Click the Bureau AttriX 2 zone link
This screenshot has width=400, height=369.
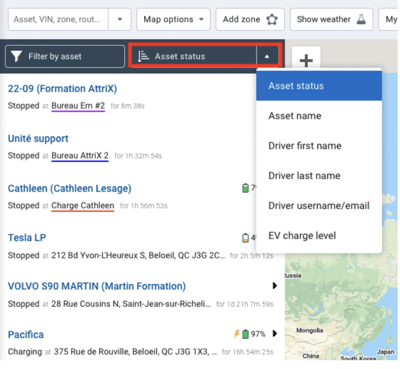[80, 156]
